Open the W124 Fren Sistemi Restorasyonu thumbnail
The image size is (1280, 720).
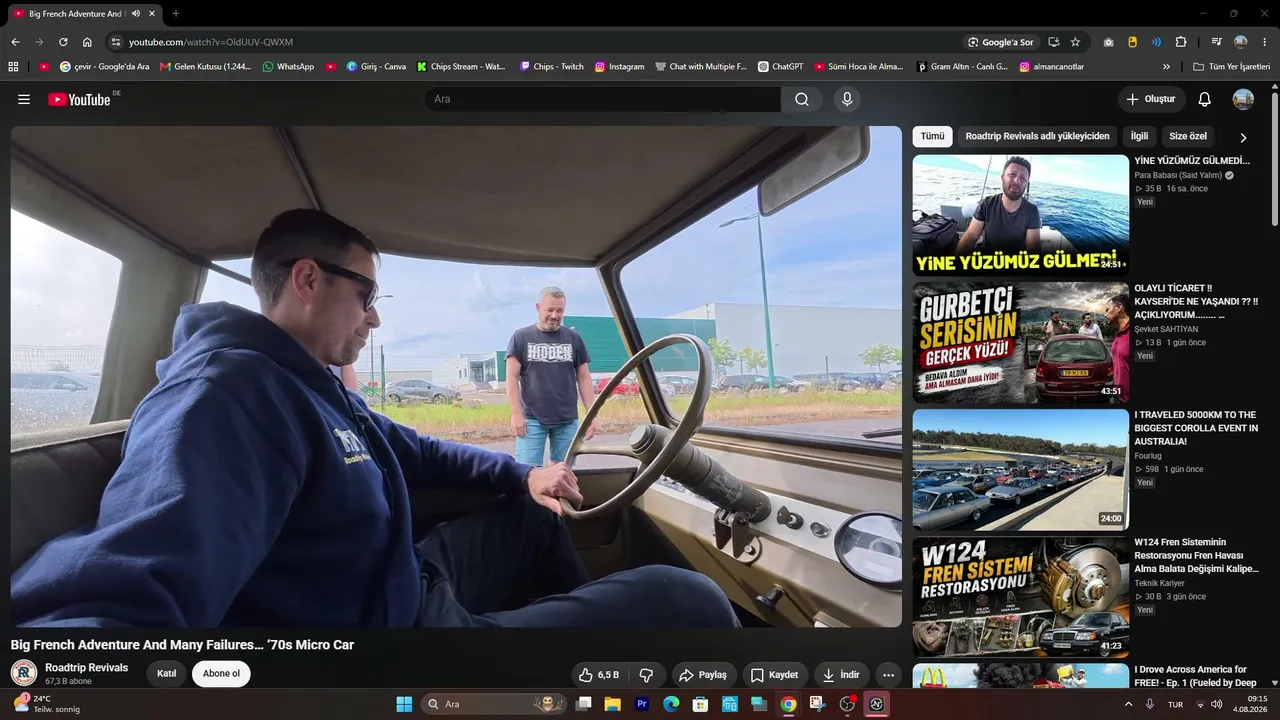coord(1021,597)
